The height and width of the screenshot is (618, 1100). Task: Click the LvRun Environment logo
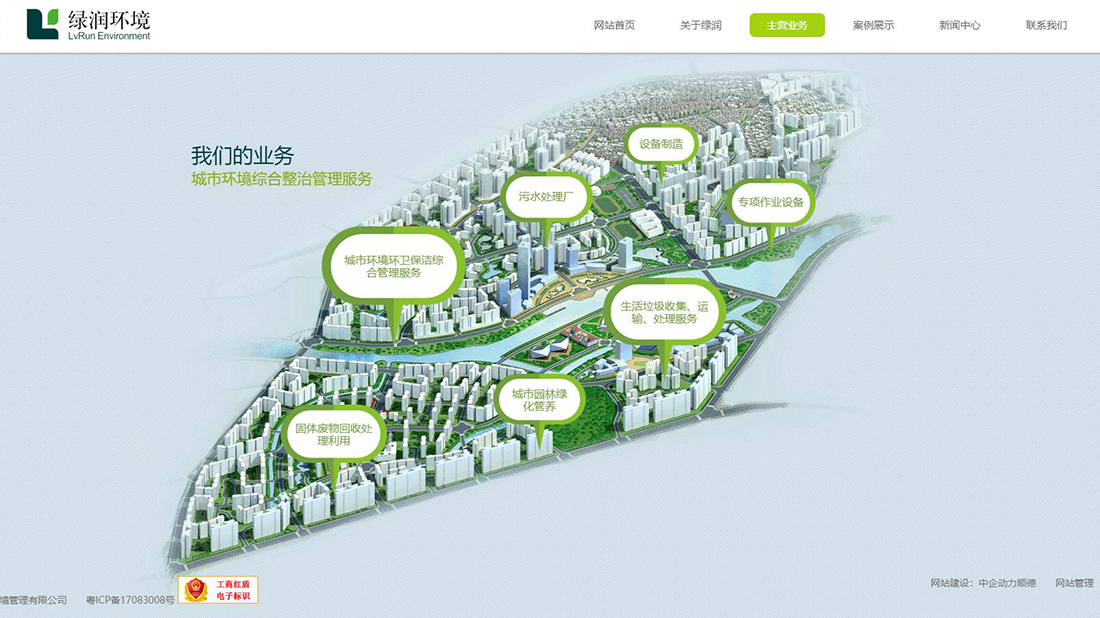coord(89,24)
